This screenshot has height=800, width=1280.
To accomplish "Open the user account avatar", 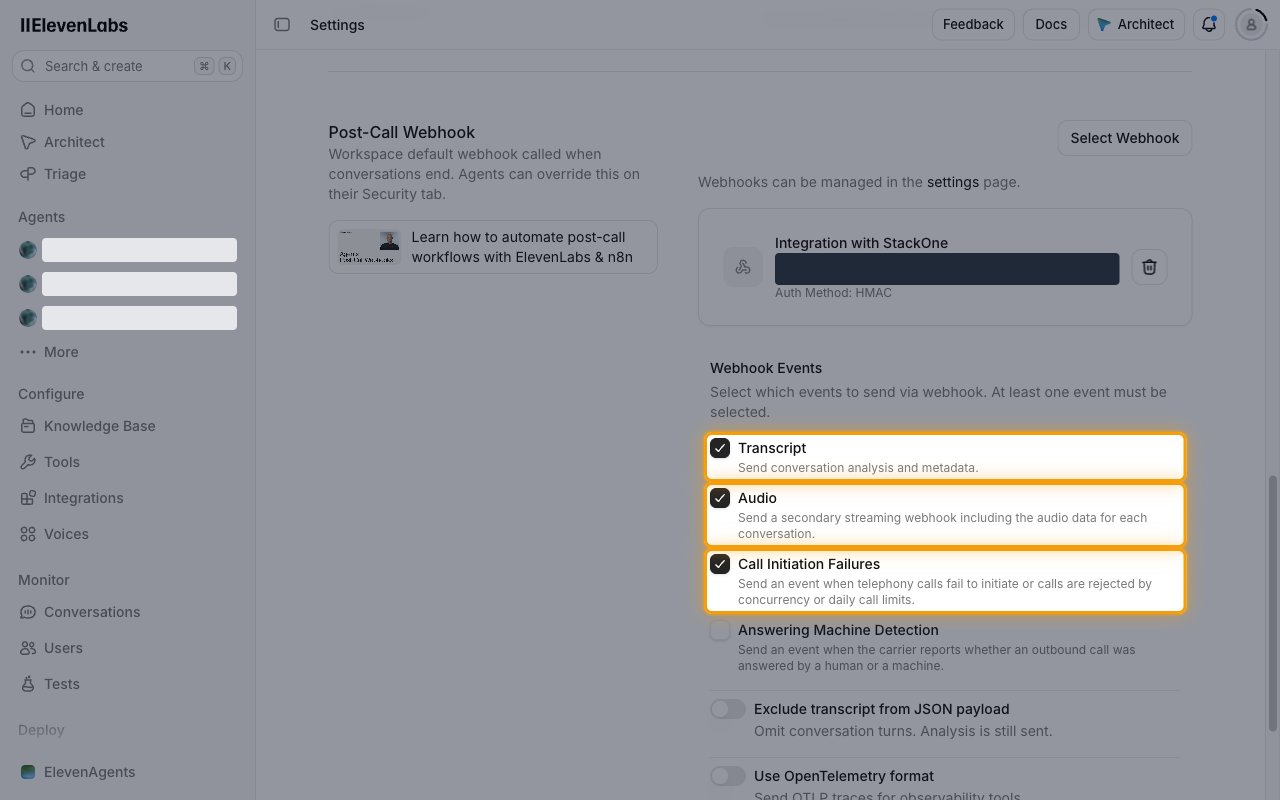I will [1251, 24].
